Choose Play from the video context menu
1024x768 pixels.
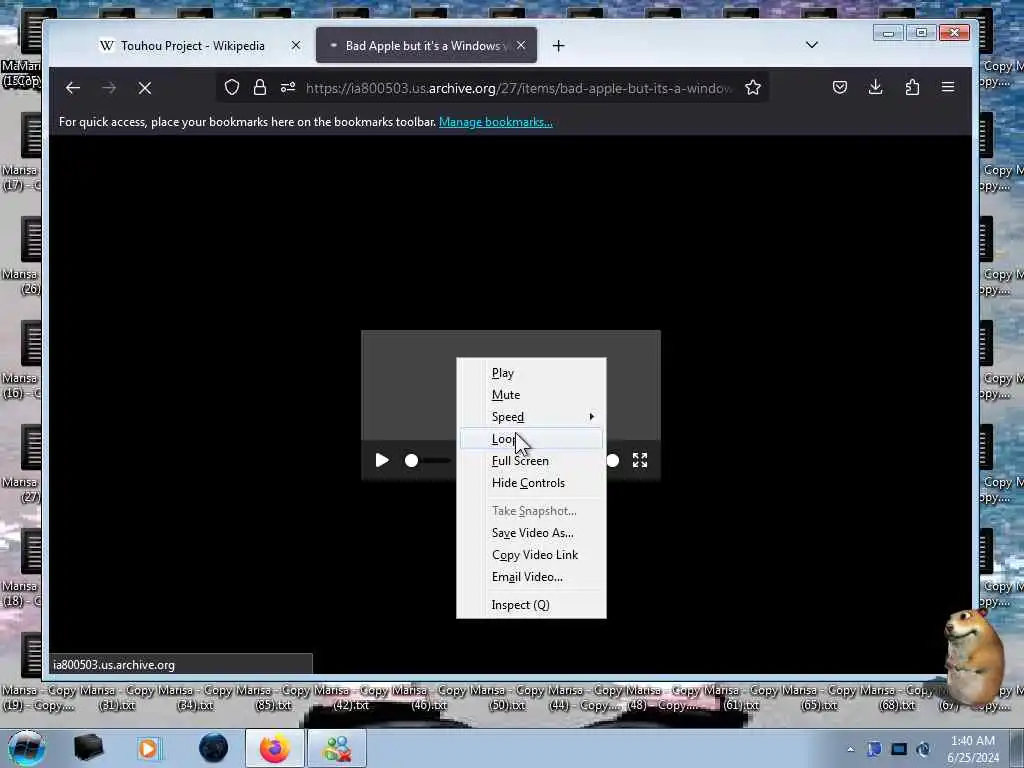531,373
